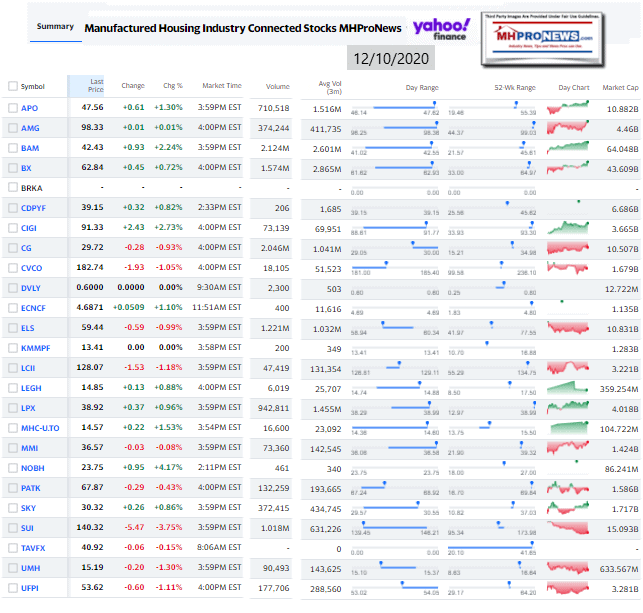
Task: Open the TAVFX ticker link
Action: point(33,548)
